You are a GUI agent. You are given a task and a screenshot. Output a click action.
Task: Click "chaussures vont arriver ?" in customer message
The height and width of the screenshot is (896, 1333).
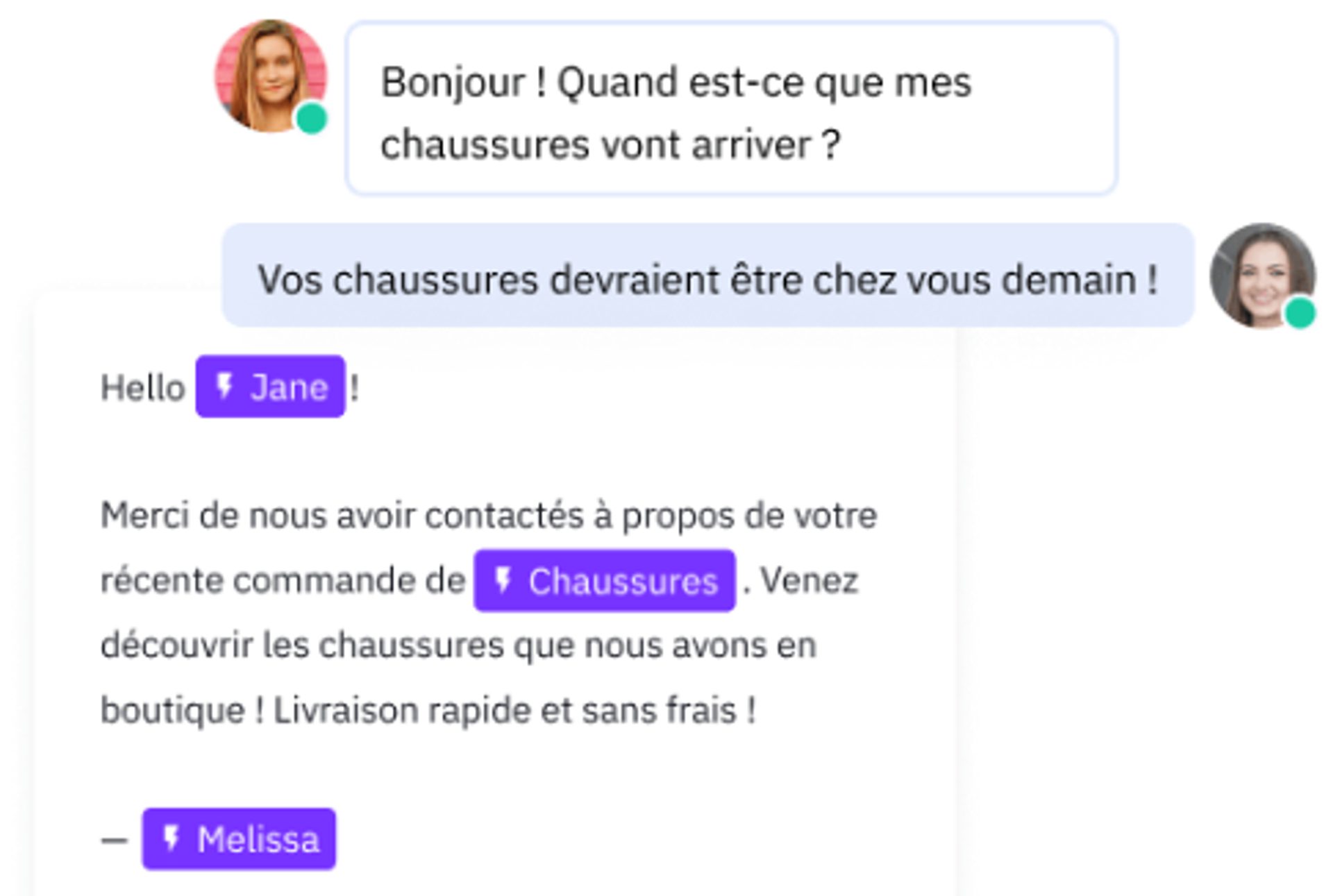610,145
